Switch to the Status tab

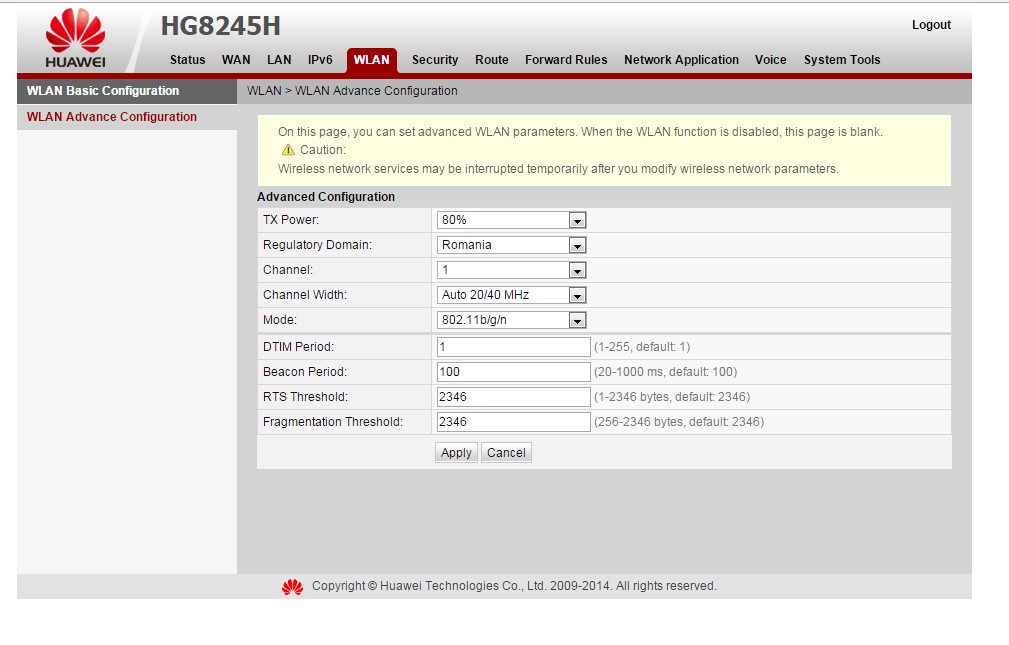click(x=187, y=60)
